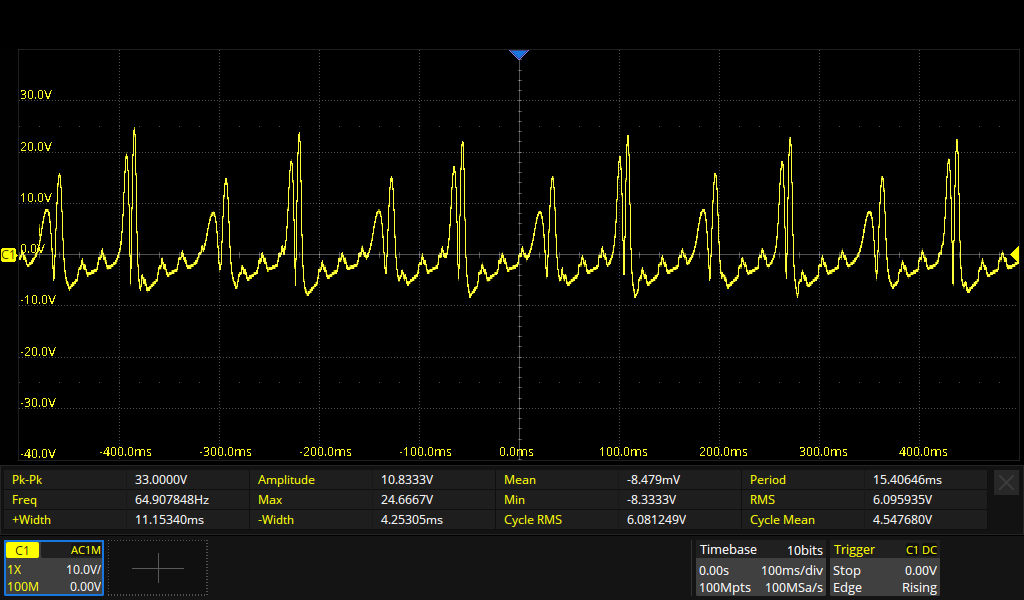Screen dimensions: 1024x600
Task: Close the measurements panel with the X
Action: [x=1006, y=482]
